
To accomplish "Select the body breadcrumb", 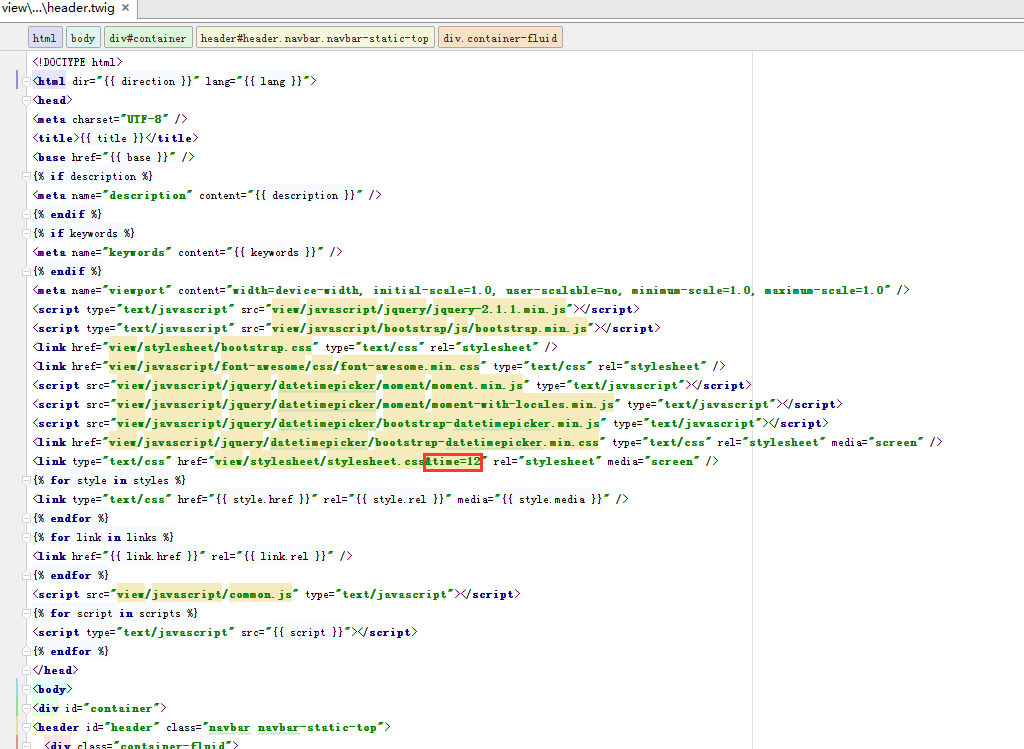I will pyautogui.click(x=83, y=38).
